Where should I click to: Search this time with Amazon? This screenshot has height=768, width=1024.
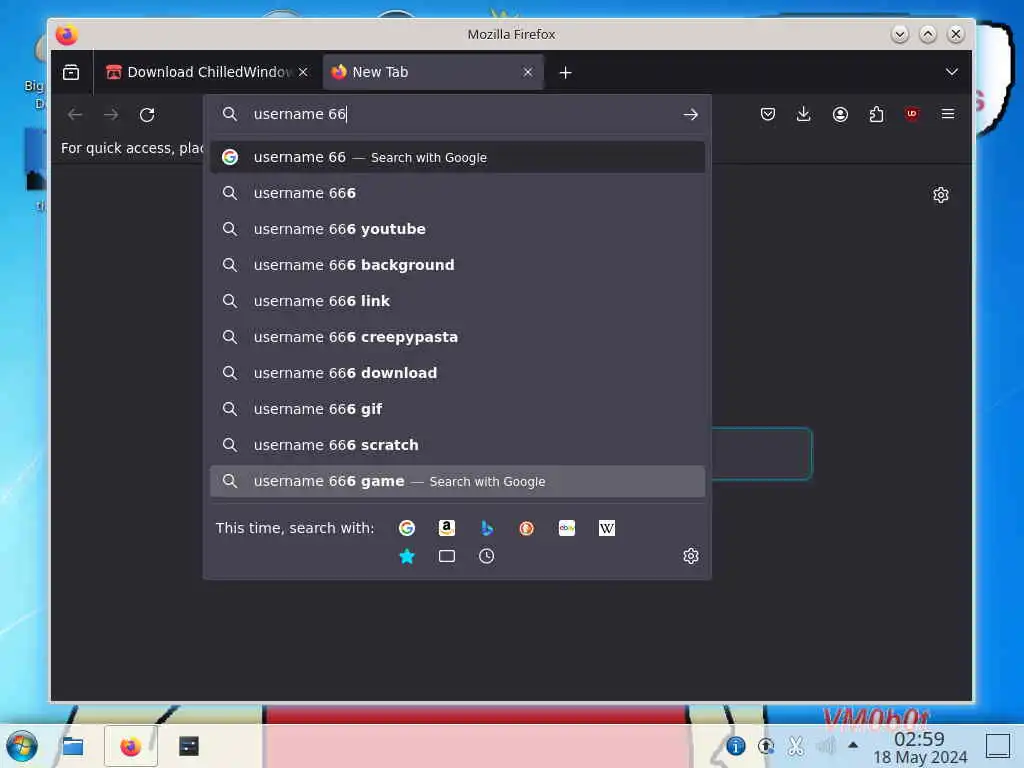click(447, 528)
